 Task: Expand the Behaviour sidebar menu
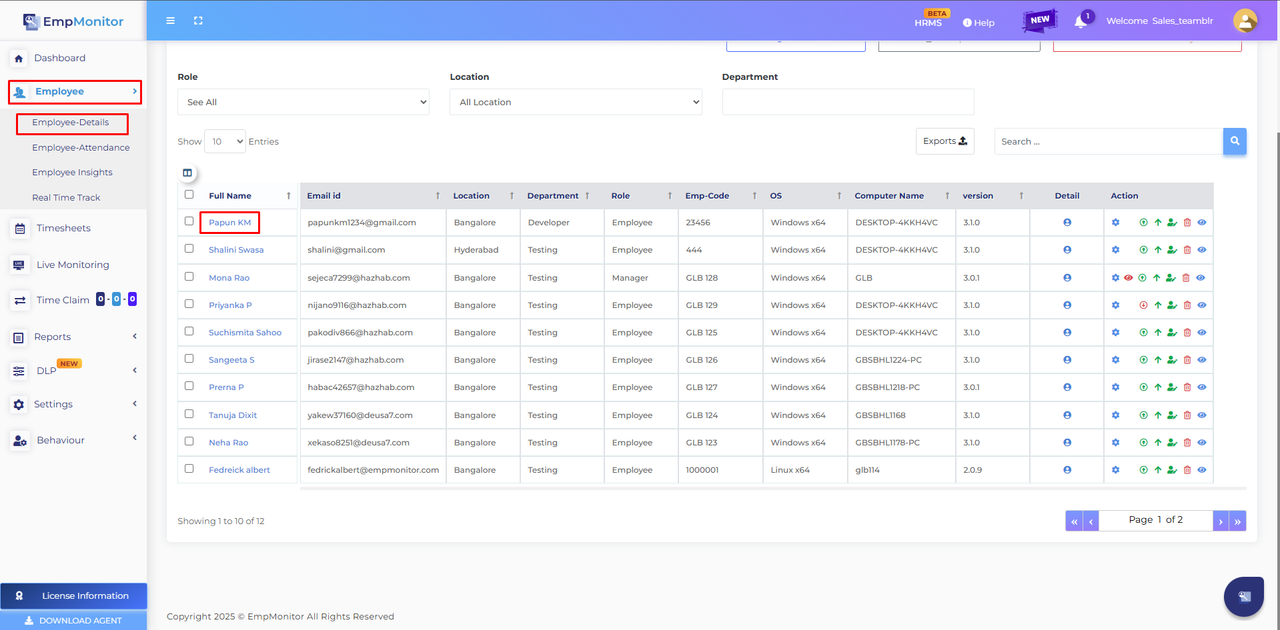(x=74, y=440)
